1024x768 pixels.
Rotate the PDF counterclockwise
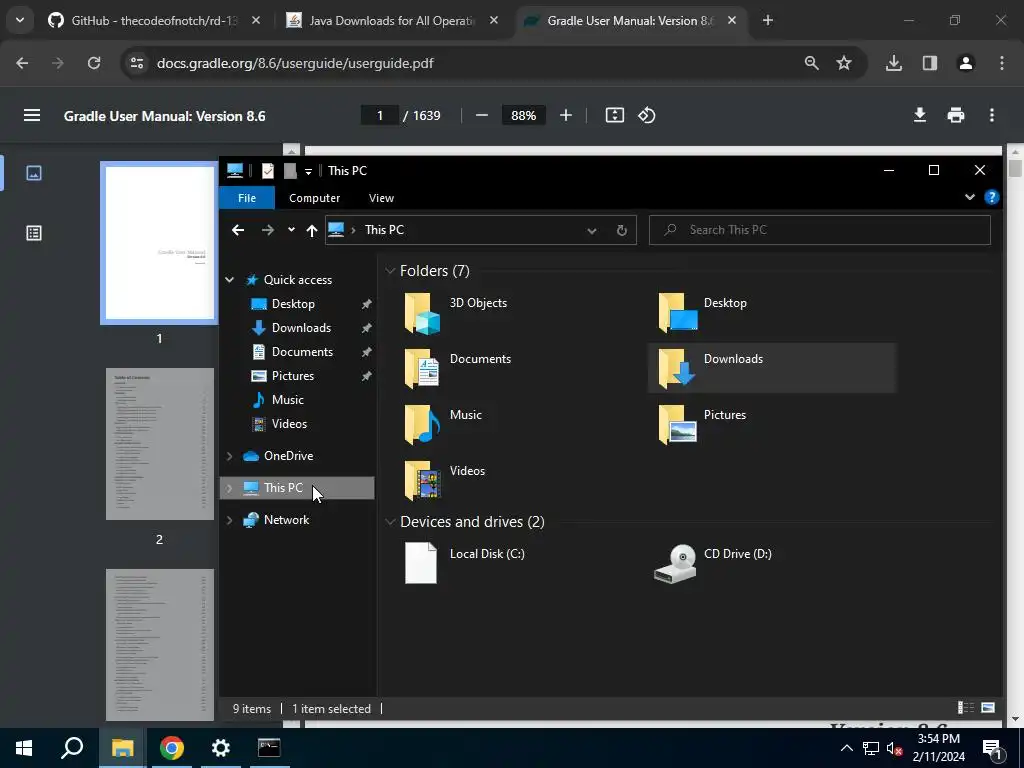tap(647, 116)
